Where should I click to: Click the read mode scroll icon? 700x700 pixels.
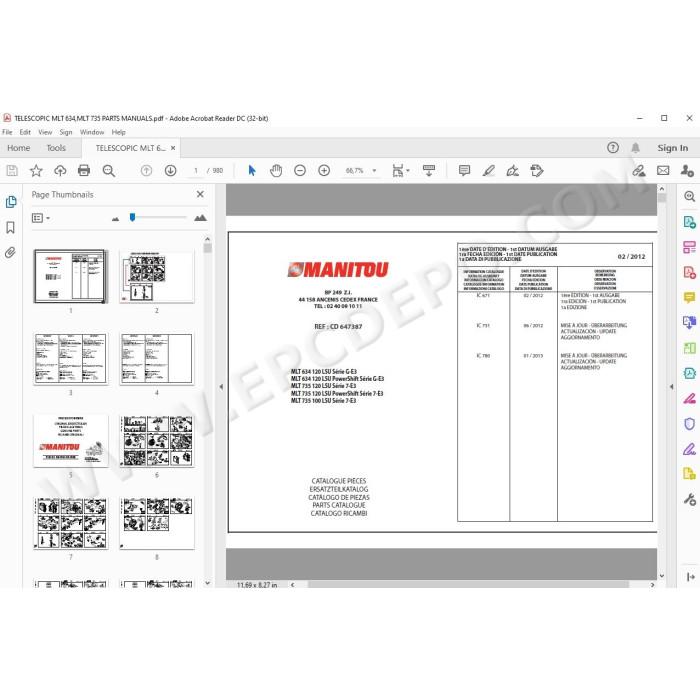point(429,171)
